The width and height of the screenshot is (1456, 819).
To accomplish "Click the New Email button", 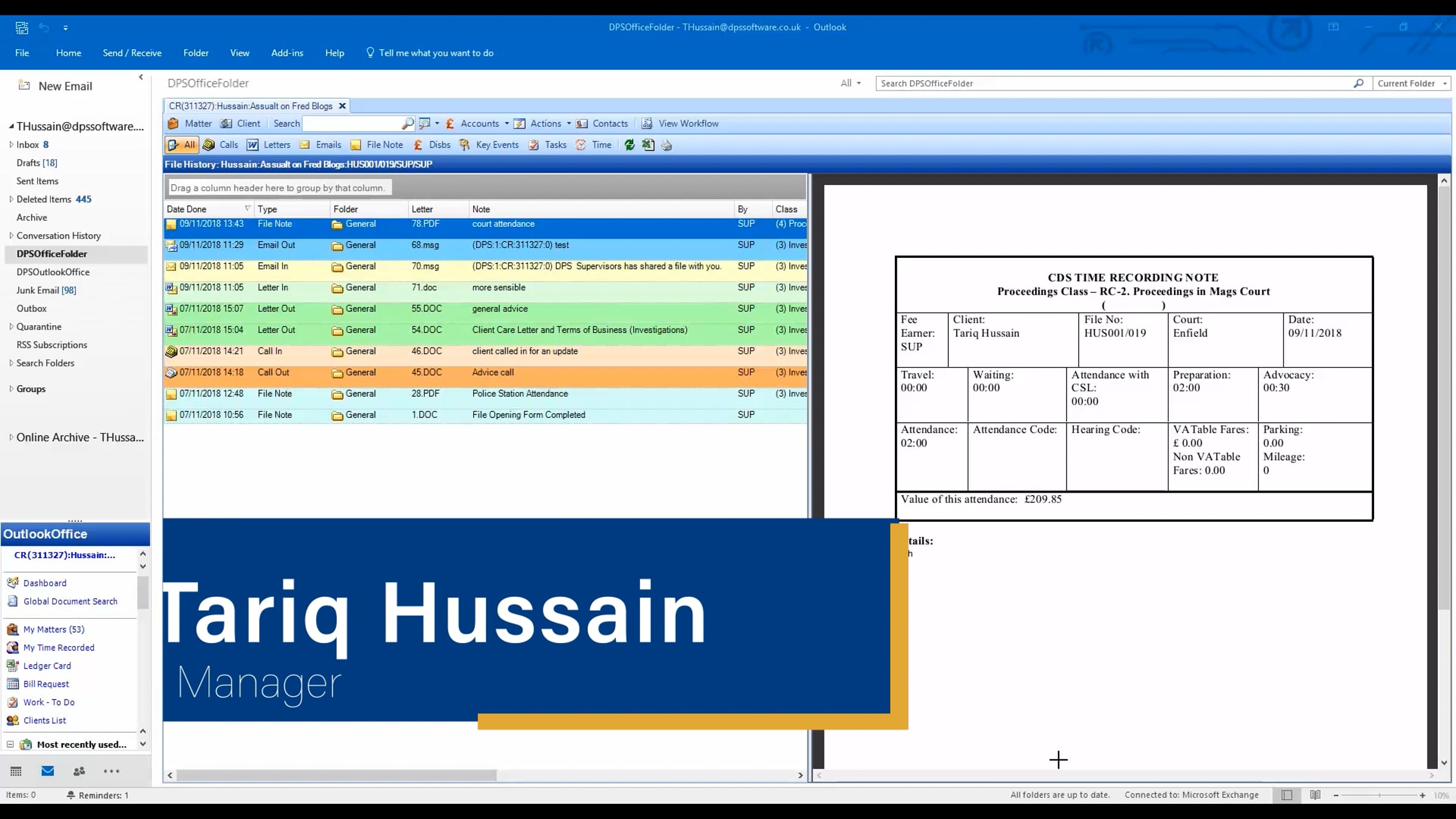I will [x=56, y=86].
